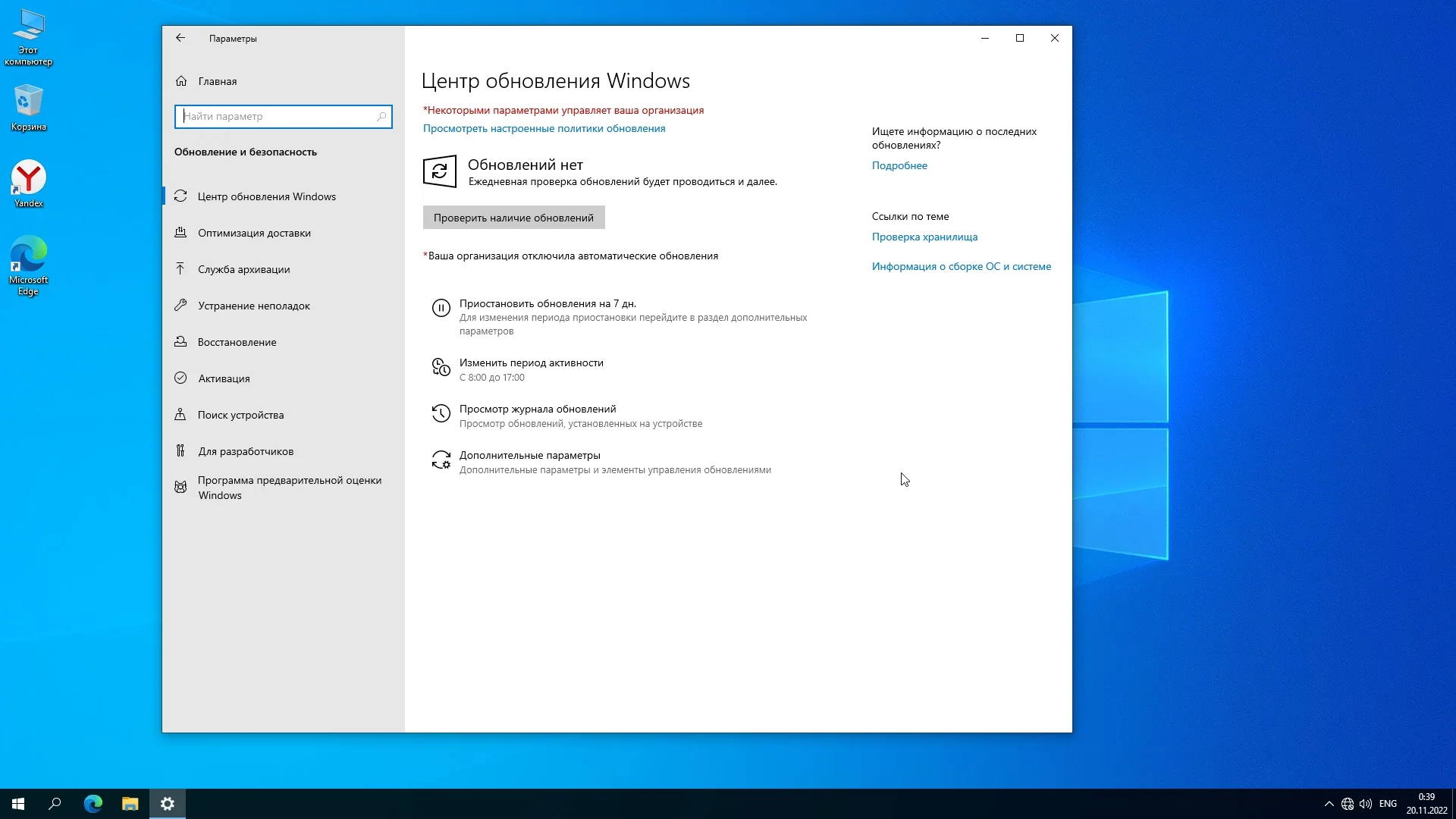Image resolution: width=1456 pixels, height=819 pixels.
Task: Open Устранение неполадок page
Action: click(254, 306)
